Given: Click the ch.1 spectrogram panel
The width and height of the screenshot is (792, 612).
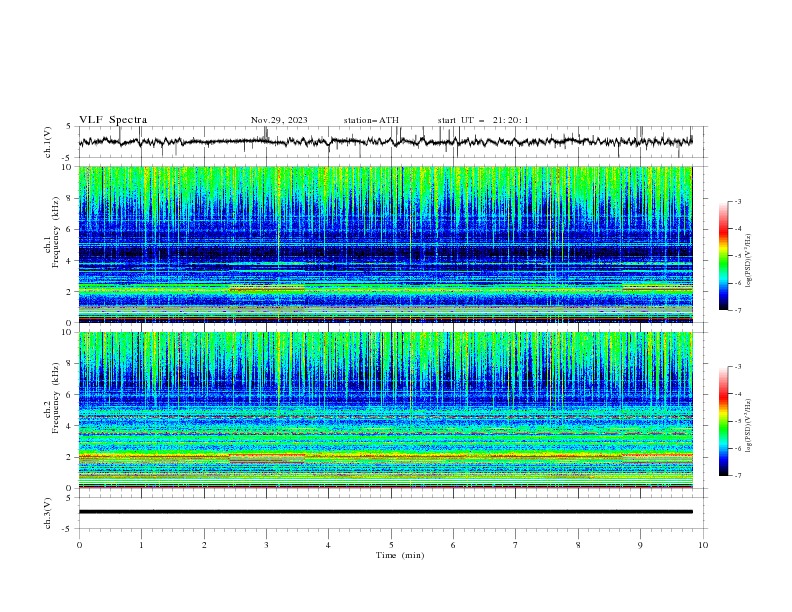Looking at the screenshot, I should point(385,244).
